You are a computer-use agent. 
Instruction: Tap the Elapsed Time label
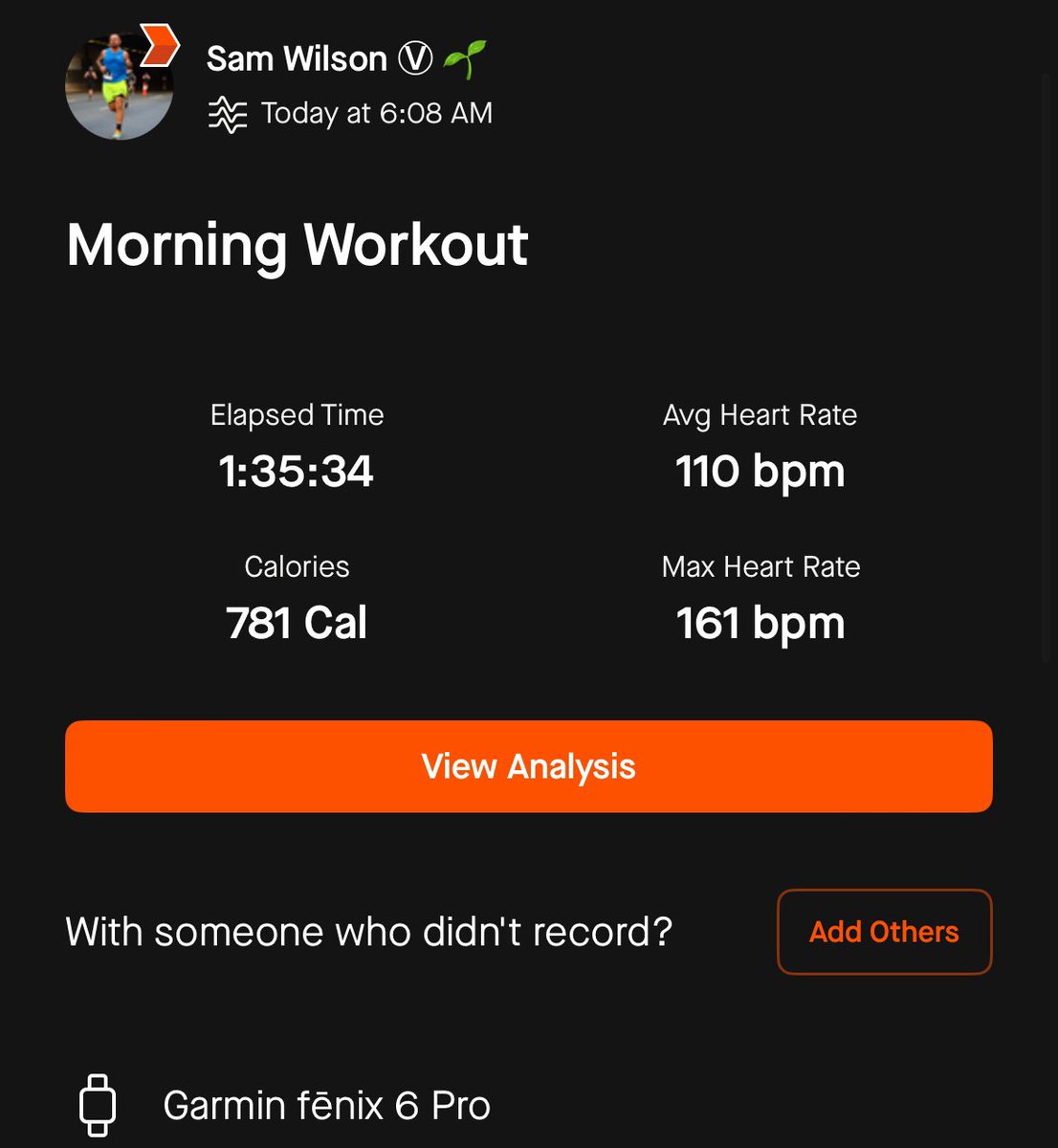point(298,415)
